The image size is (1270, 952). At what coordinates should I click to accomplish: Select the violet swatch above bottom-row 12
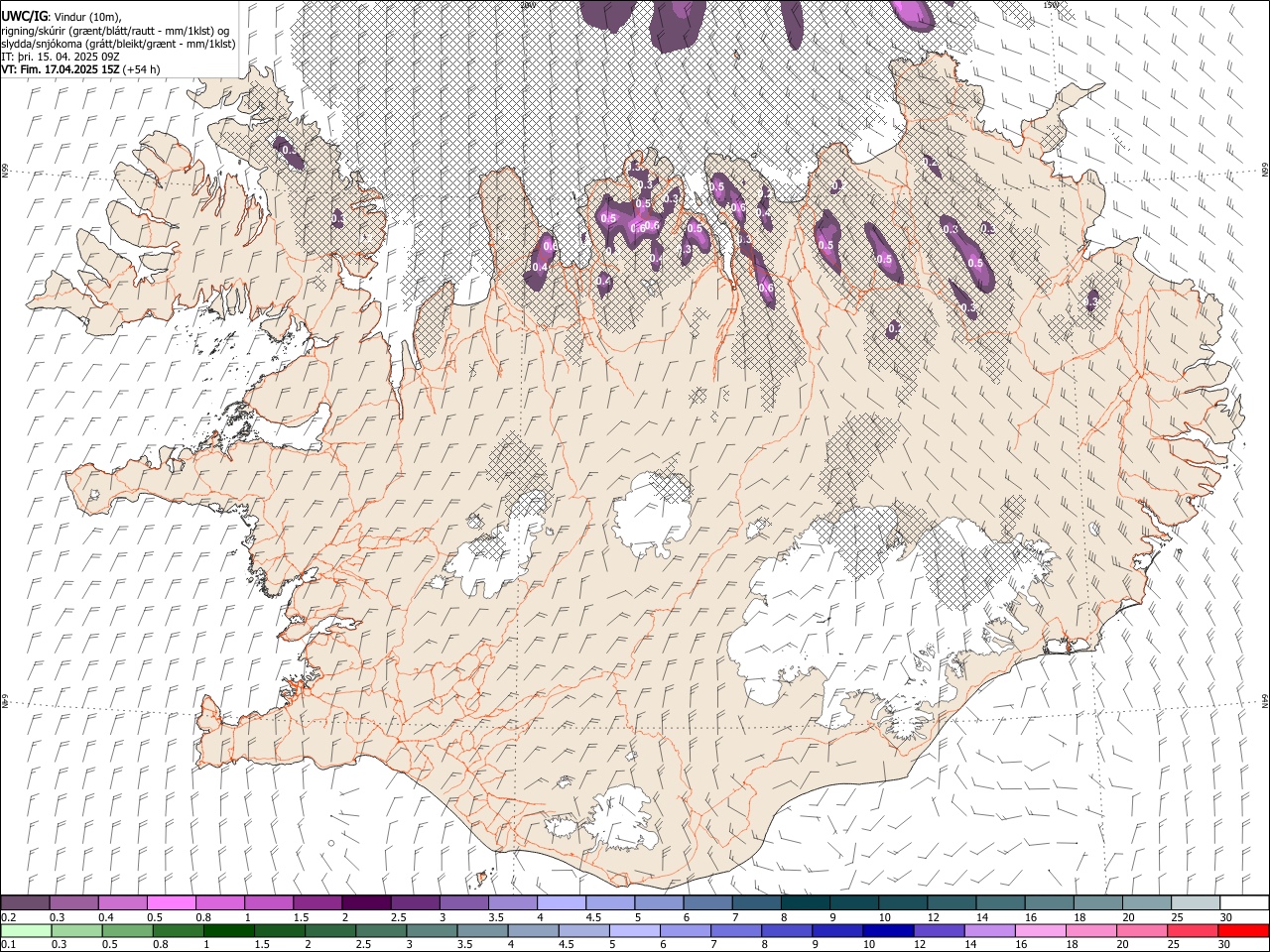(938, 931)
